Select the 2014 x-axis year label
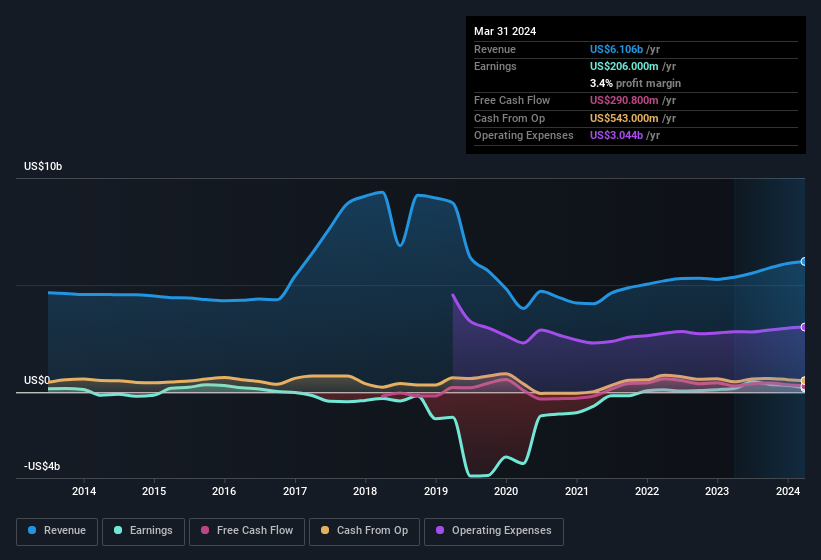This screenshot has height=560, width=821. pyautogui.click(x=84, y=491)
